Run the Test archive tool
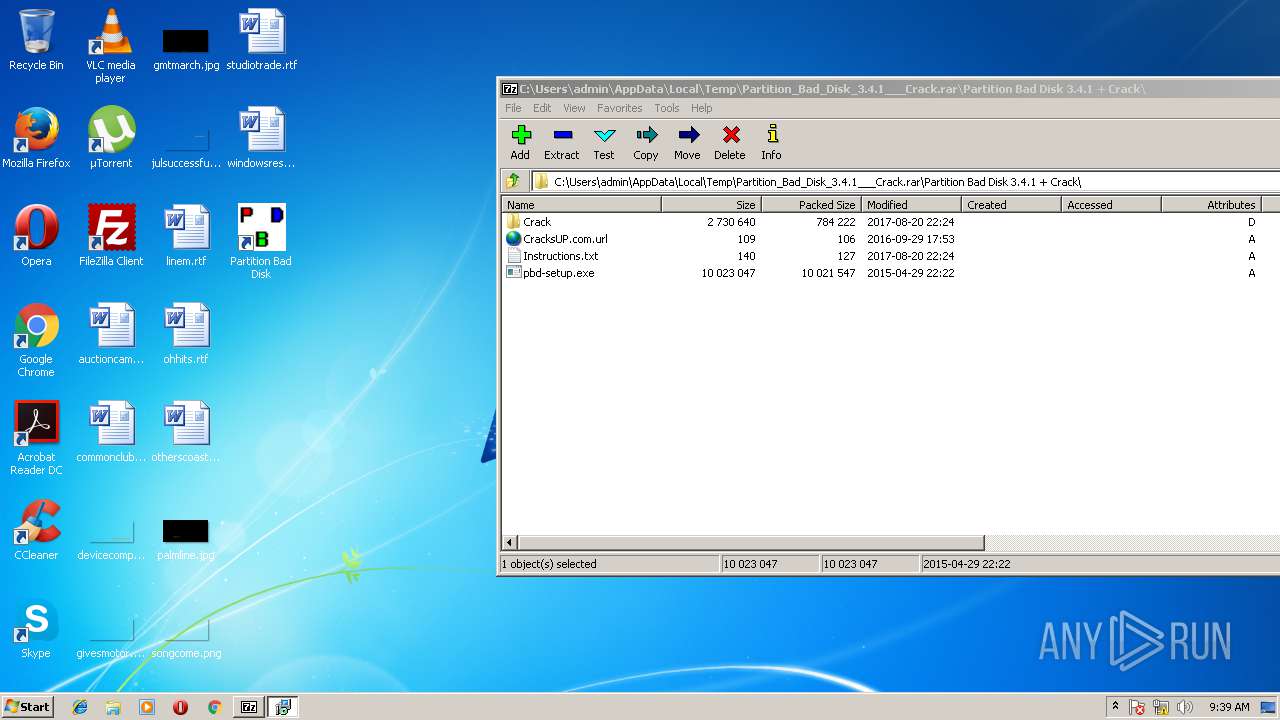The width and height of the screenshot is (1280, 720). (x=604, y=142)
